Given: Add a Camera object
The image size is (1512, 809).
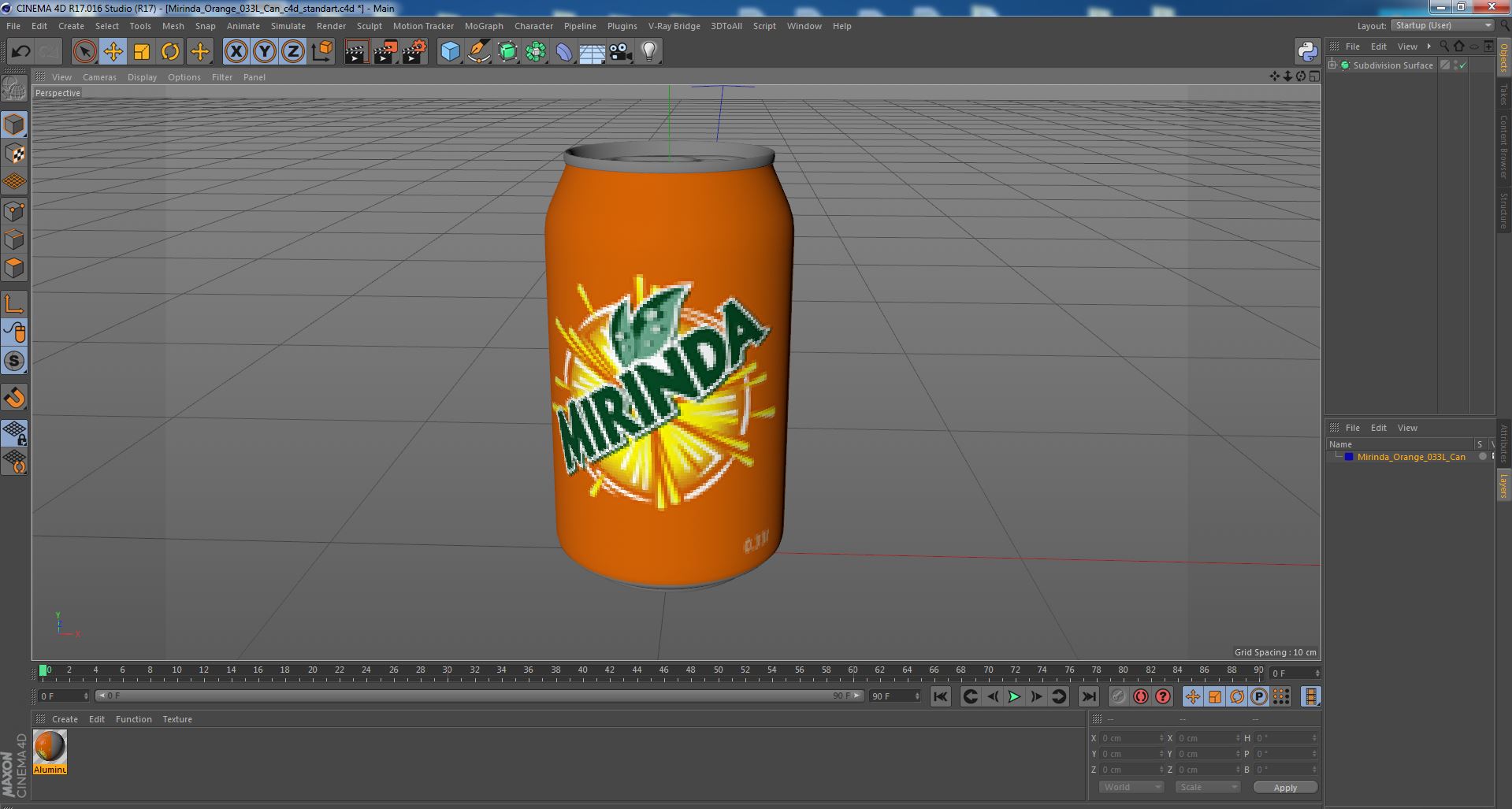Looking at the screenshot, I should coord(620,52).
